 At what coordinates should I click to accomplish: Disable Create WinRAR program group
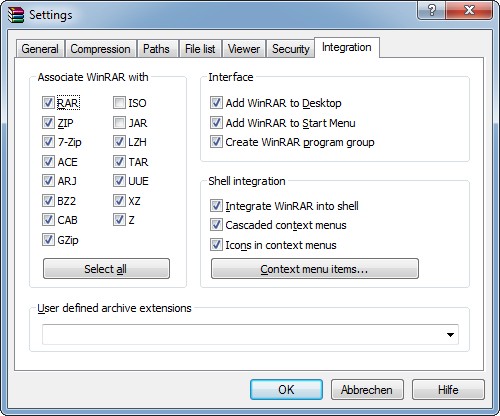click(x=216, y=142)
